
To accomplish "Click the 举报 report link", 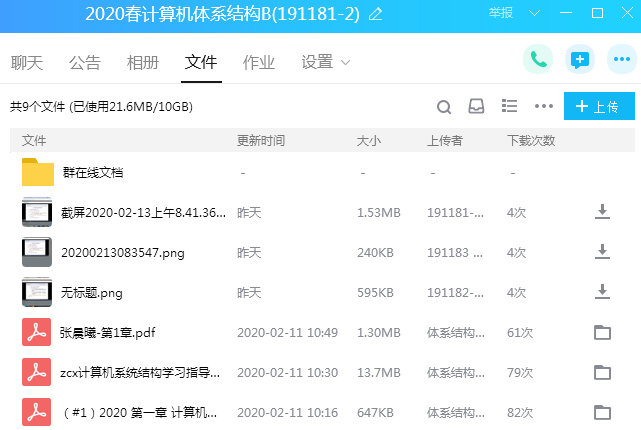I will [x=502, y=13].
